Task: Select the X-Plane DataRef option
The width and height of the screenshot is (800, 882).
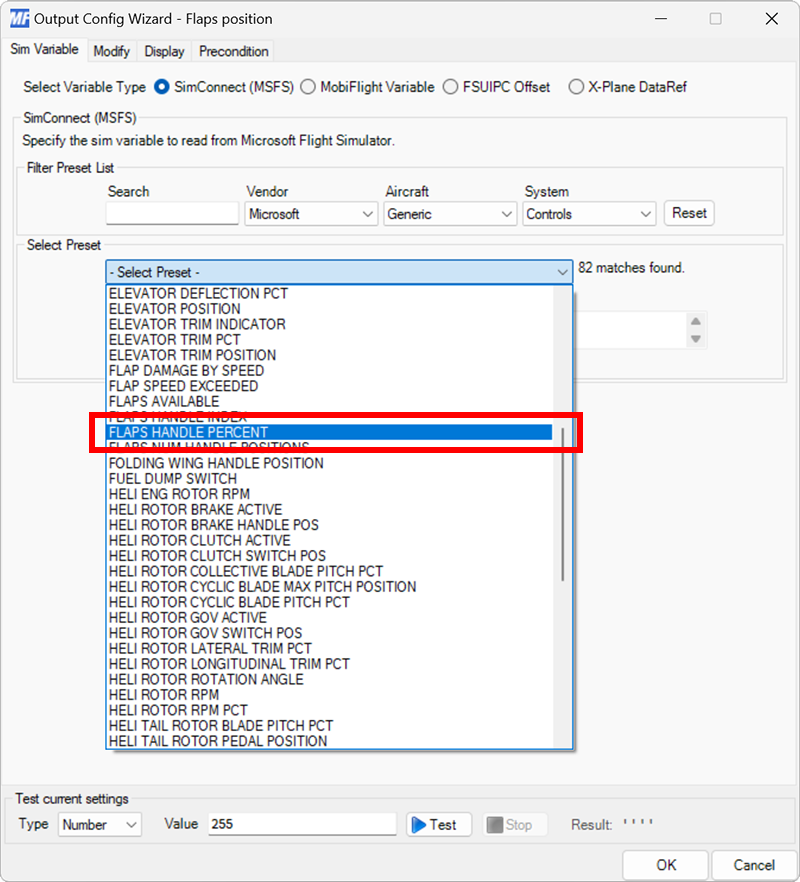Action: point(576,87)
